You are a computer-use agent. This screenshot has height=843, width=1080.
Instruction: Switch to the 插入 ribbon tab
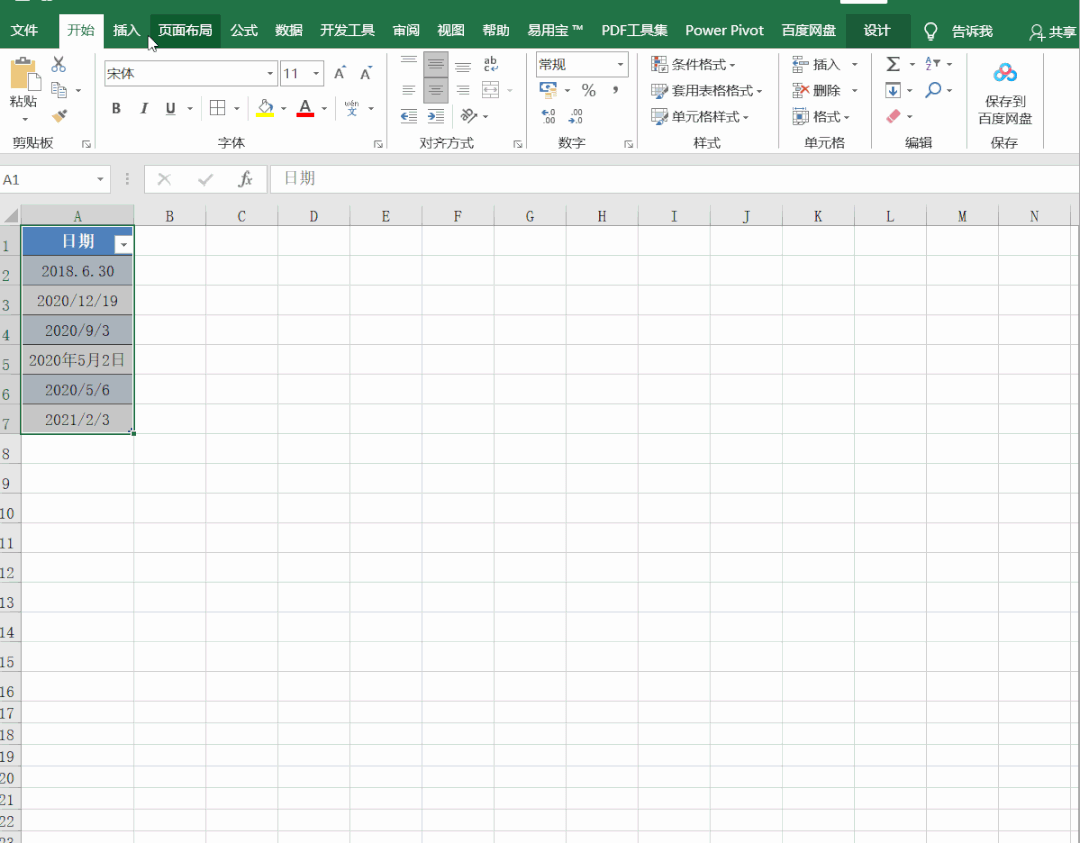pyautogui.click(x=126, y=30)
